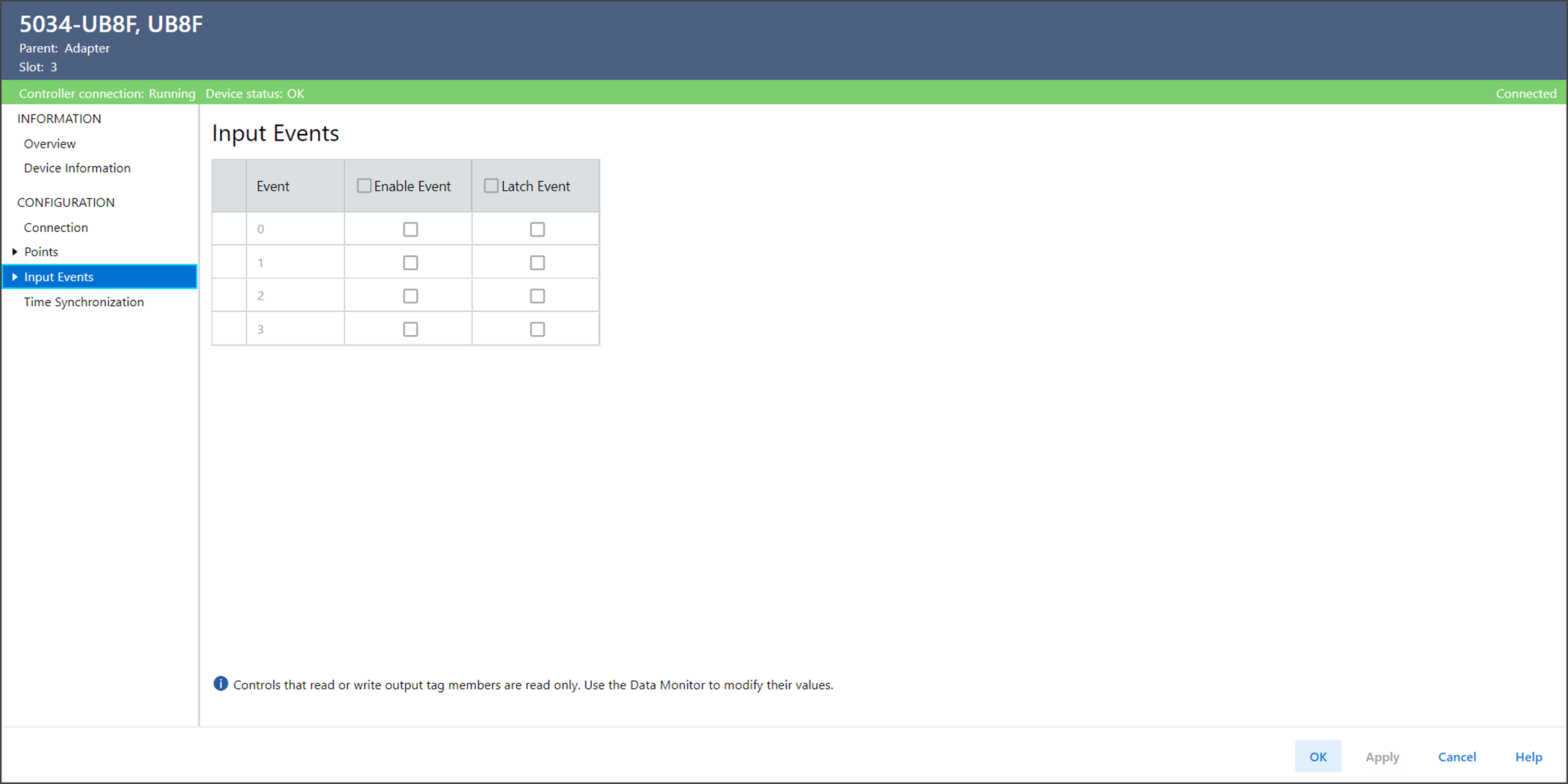1568x784 pixels.
Task: Toggle Latch Event checkbox for event 2
Action: coord(537,295)
